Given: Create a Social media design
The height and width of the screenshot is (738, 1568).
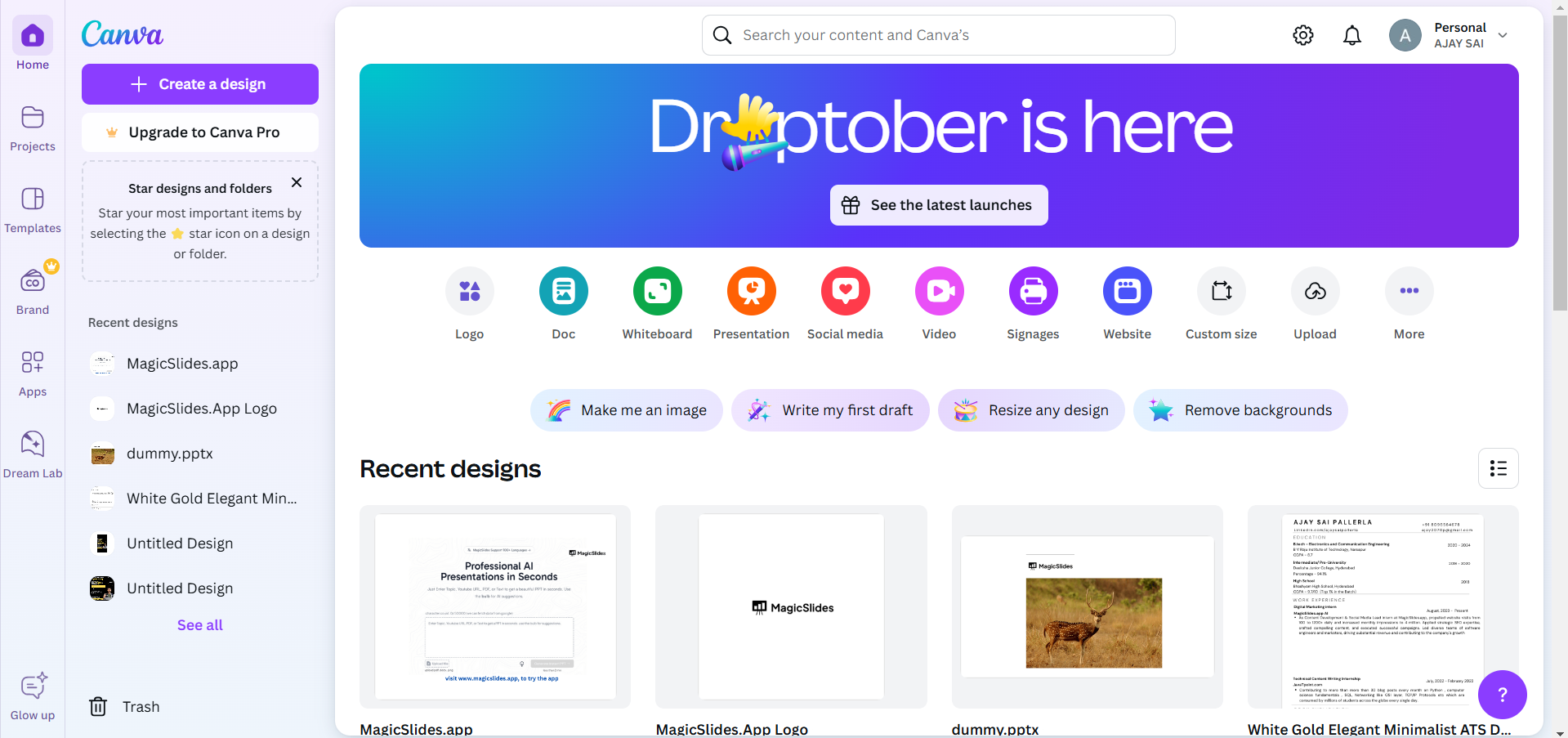Looking at the screenshot, I should [x=846, y=291].
